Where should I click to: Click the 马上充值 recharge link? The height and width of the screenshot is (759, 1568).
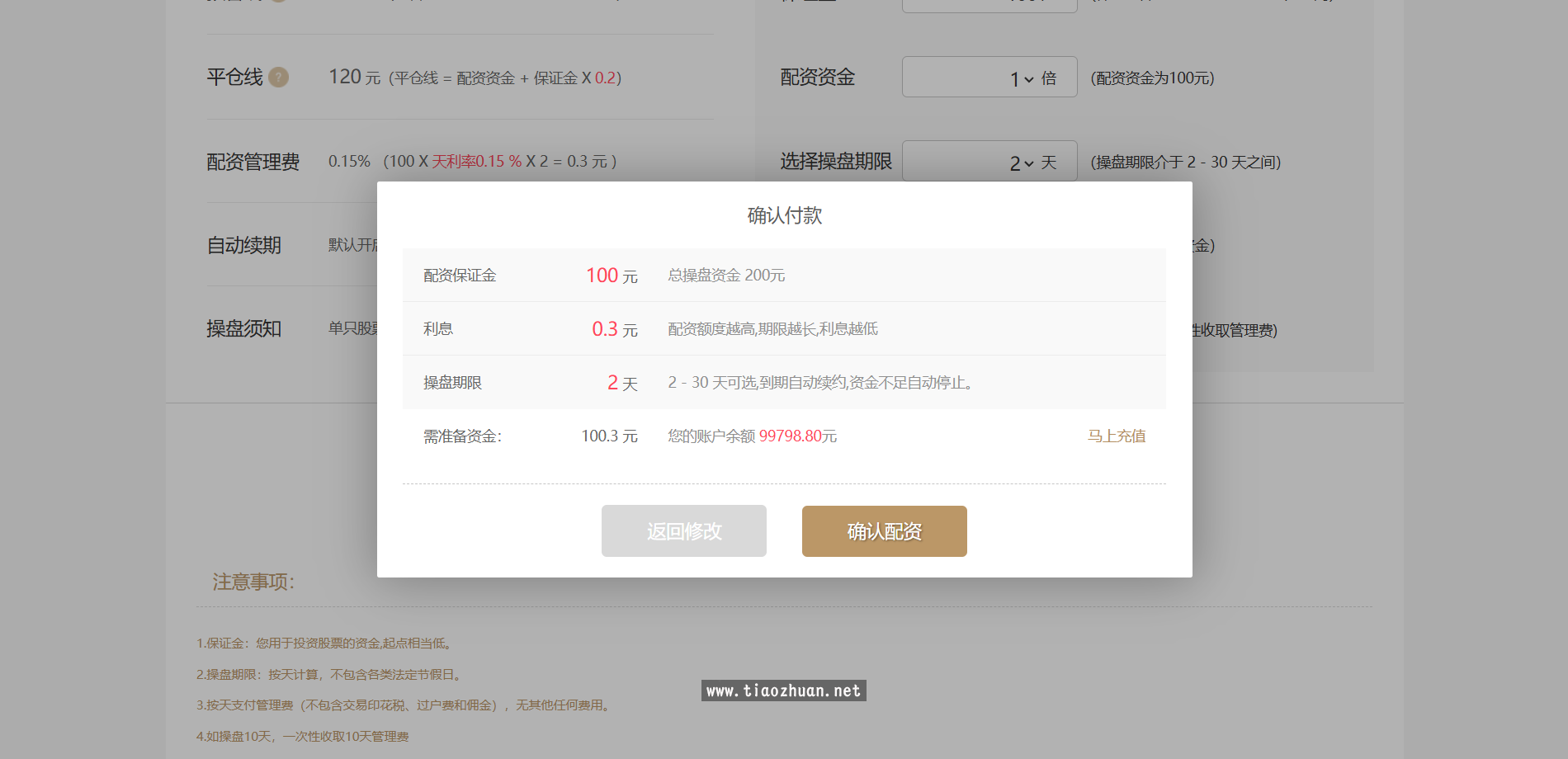tap(1117, 436)
